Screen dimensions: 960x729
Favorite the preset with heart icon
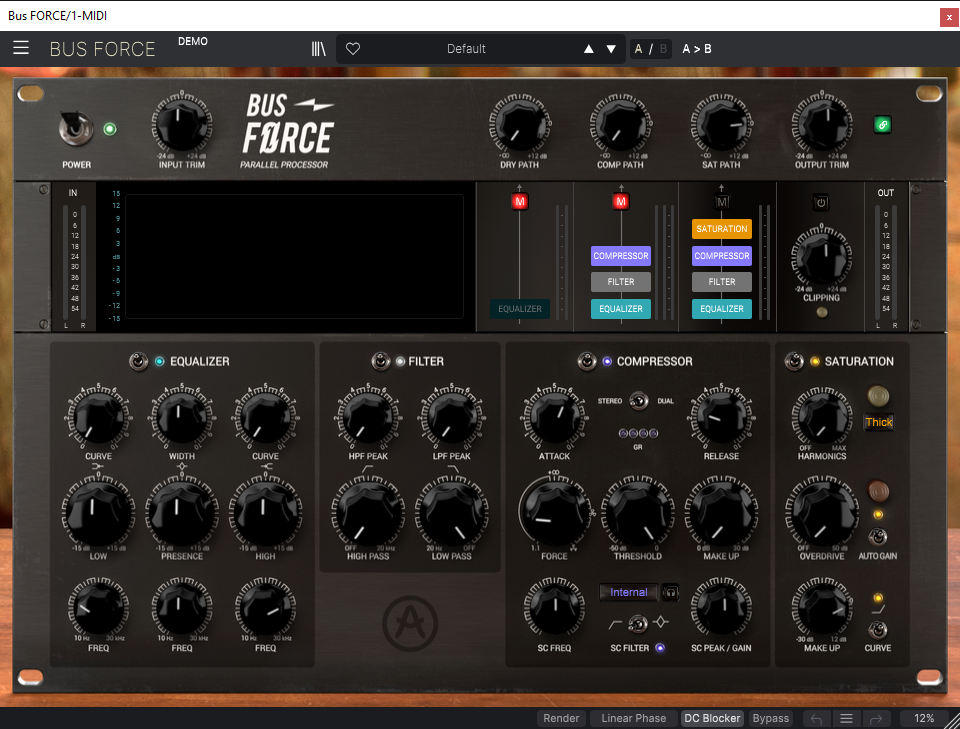(353, 48)
